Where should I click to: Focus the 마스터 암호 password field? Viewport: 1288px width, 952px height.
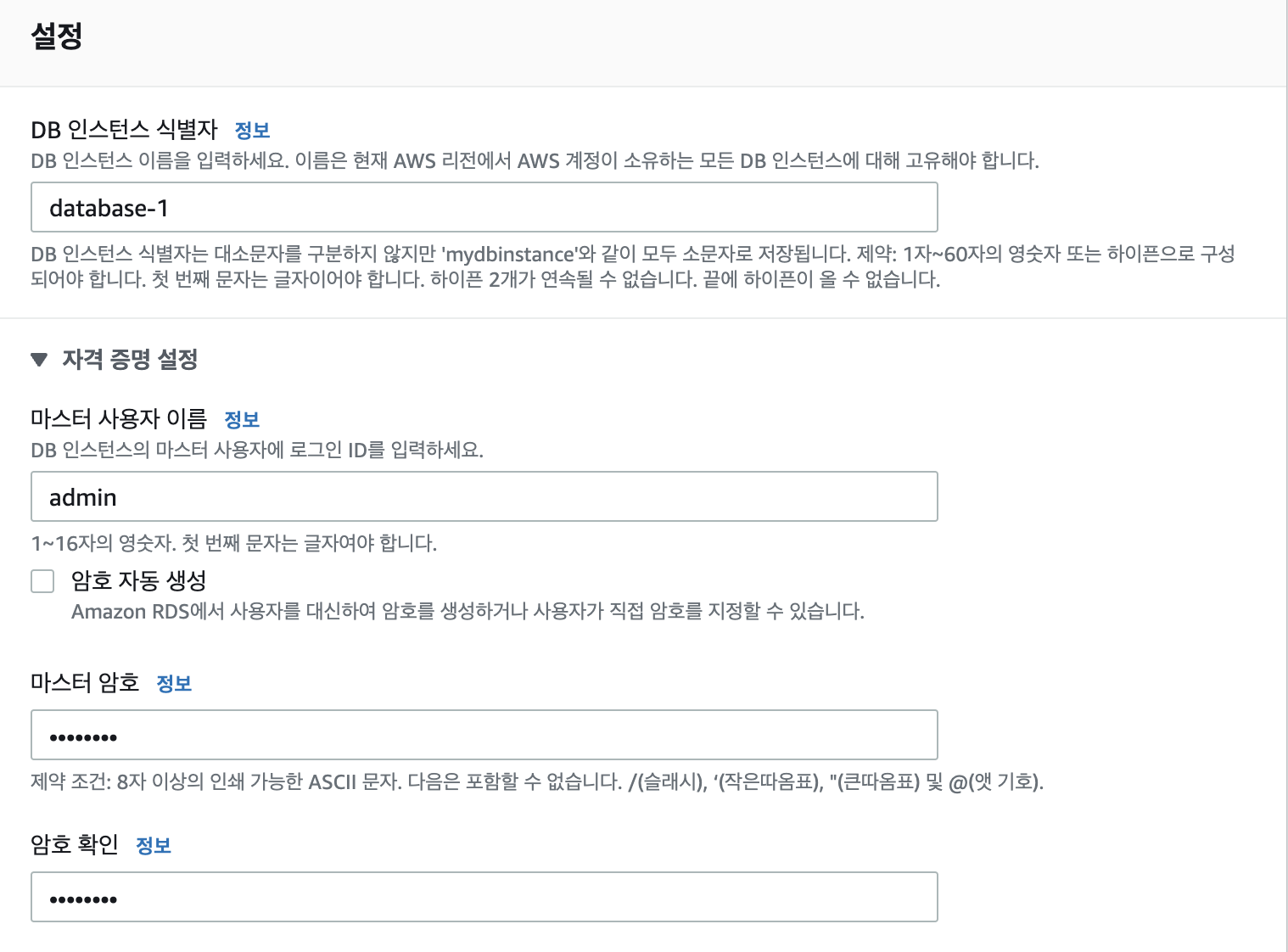[x=484, y=736]
